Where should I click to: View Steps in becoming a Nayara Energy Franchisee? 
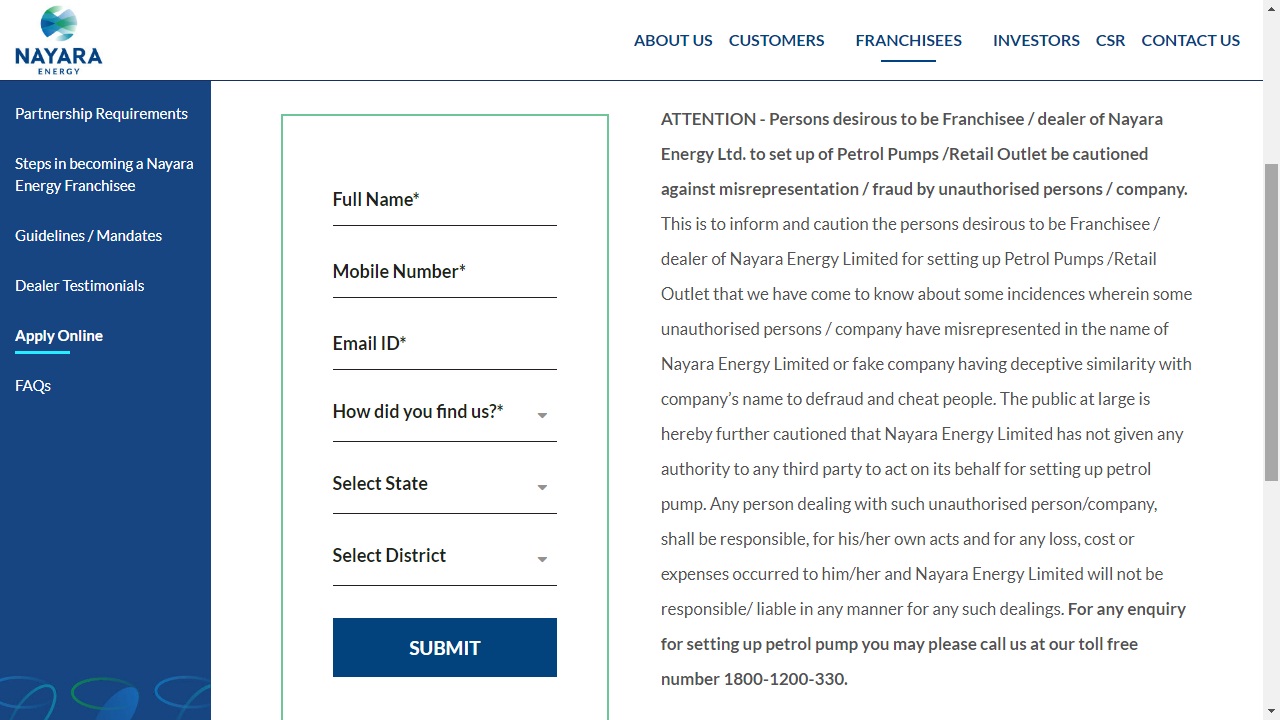coord(104,174)
